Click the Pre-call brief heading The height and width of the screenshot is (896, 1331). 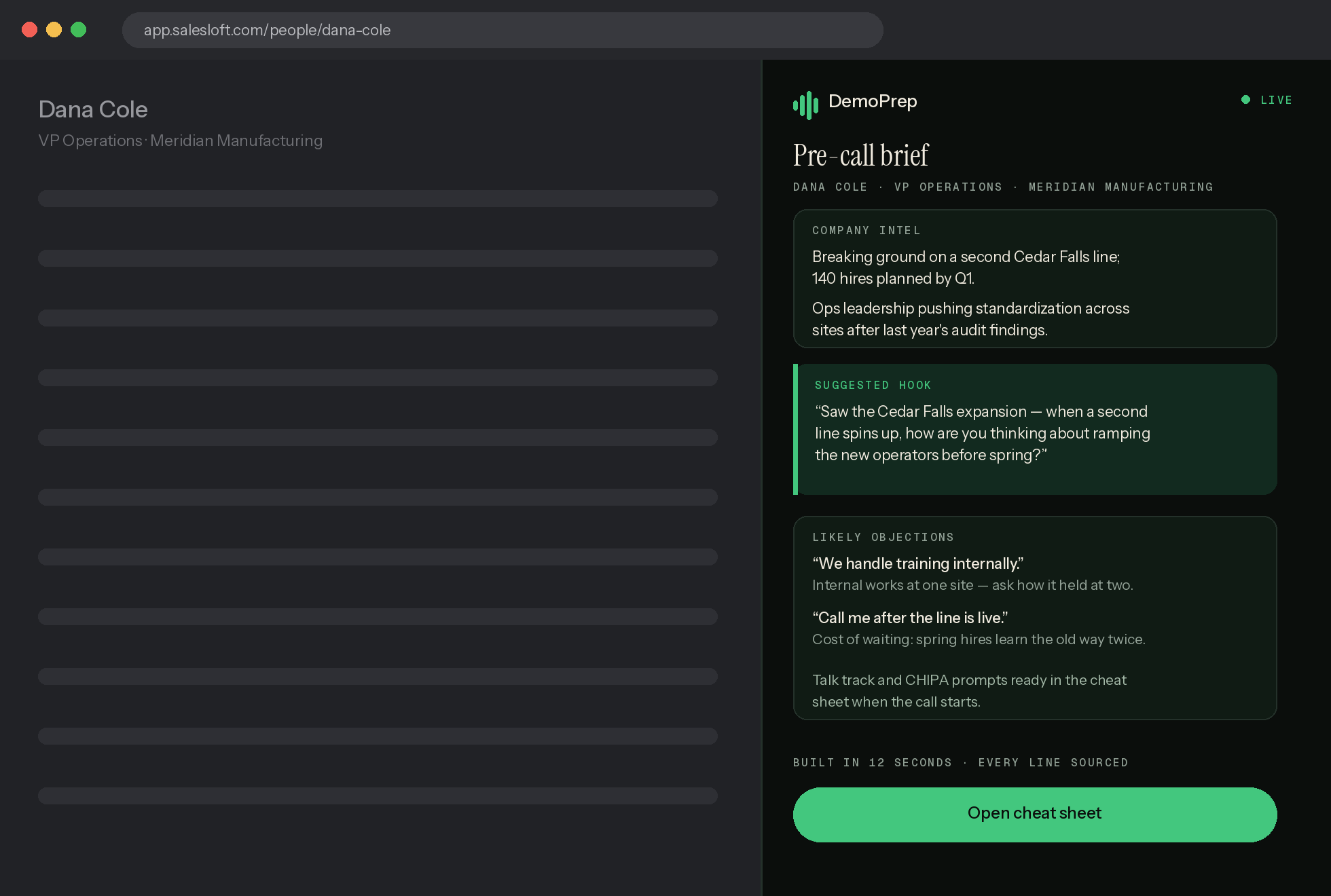point(860,155)
